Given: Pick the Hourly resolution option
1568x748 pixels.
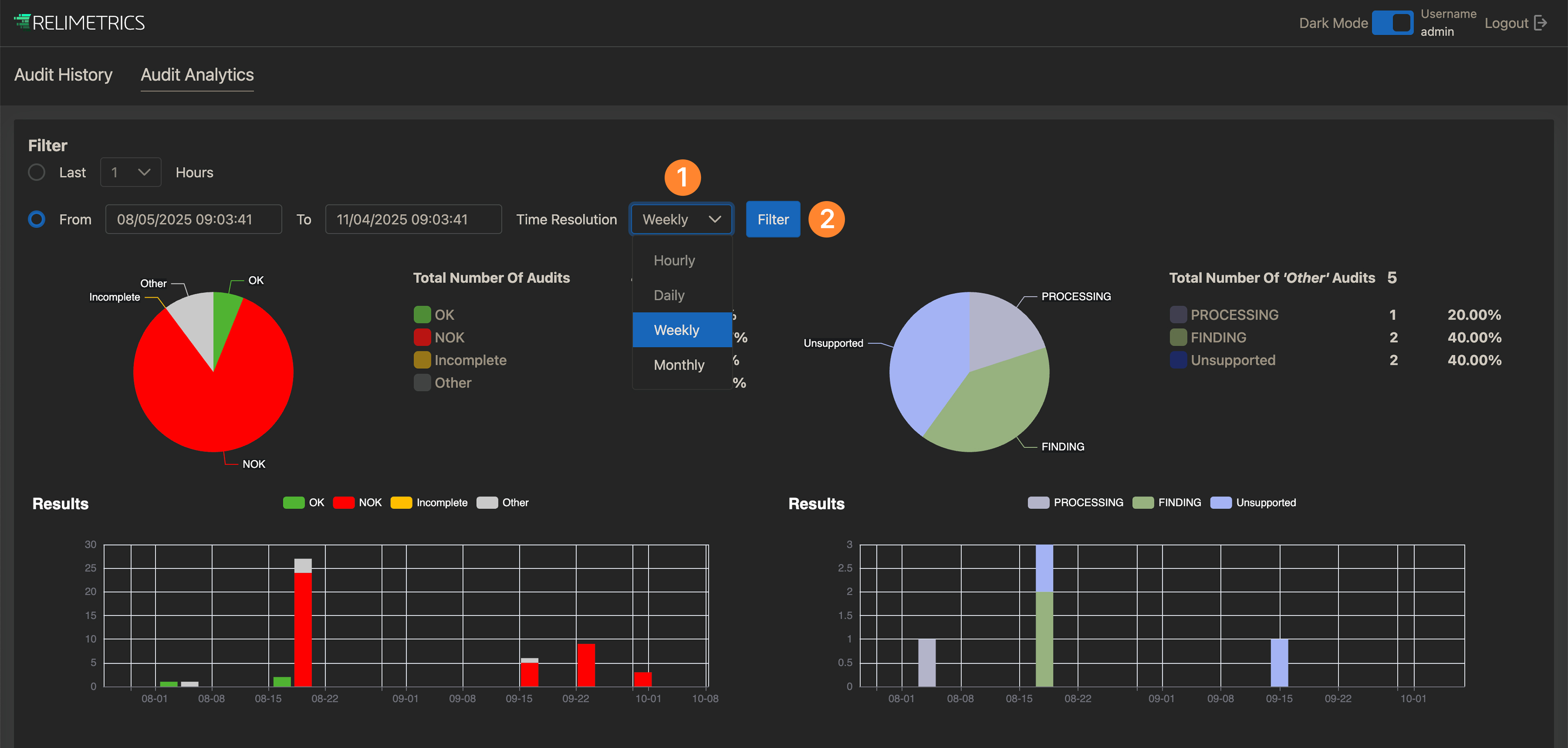Looking at the screenshot, I should click(674, 260).
